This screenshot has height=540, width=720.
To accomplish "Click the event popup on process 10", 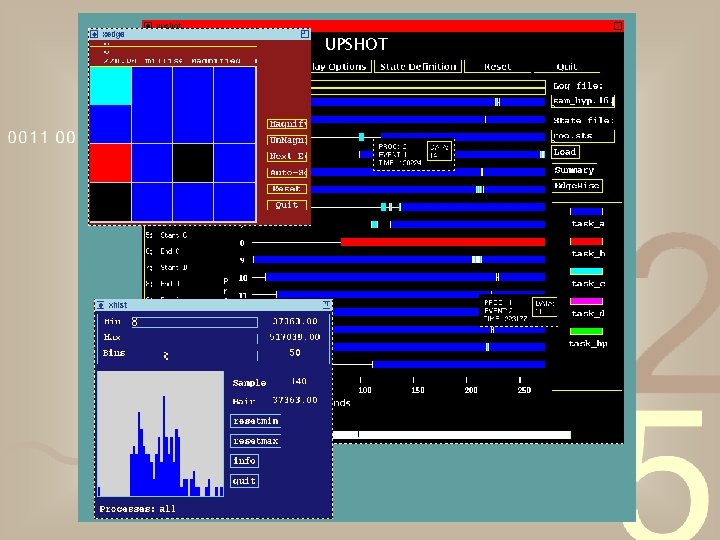I will (x=519, y=310).
